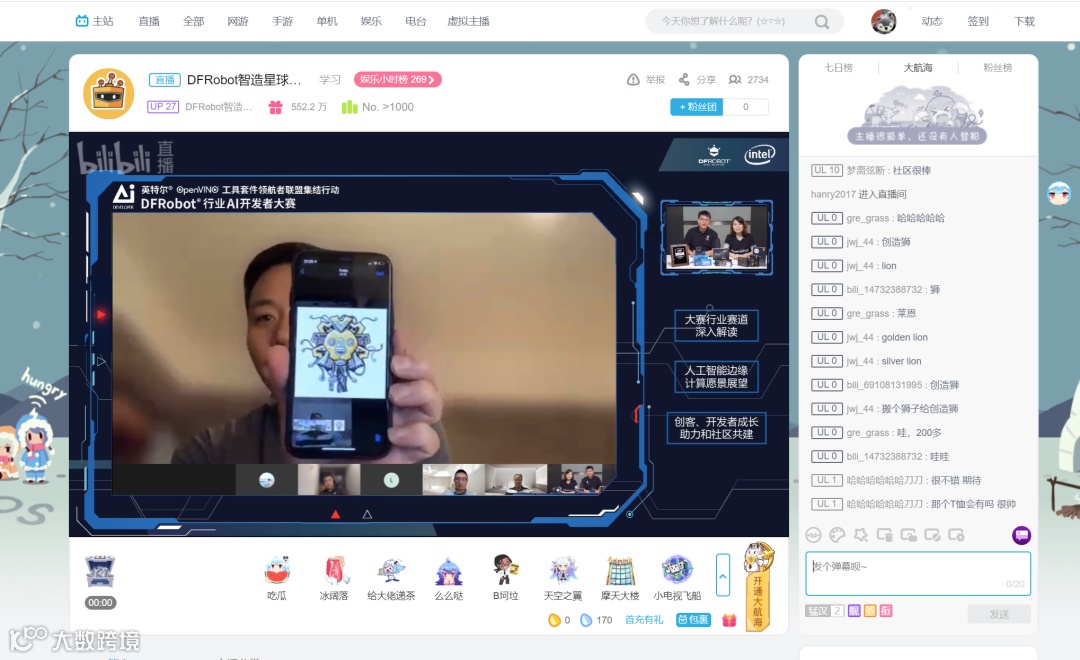Image resolution: width=1080 pixels, height=660 pixels.
Task: Send the 么么哒 gift
Action: [448, 577]
